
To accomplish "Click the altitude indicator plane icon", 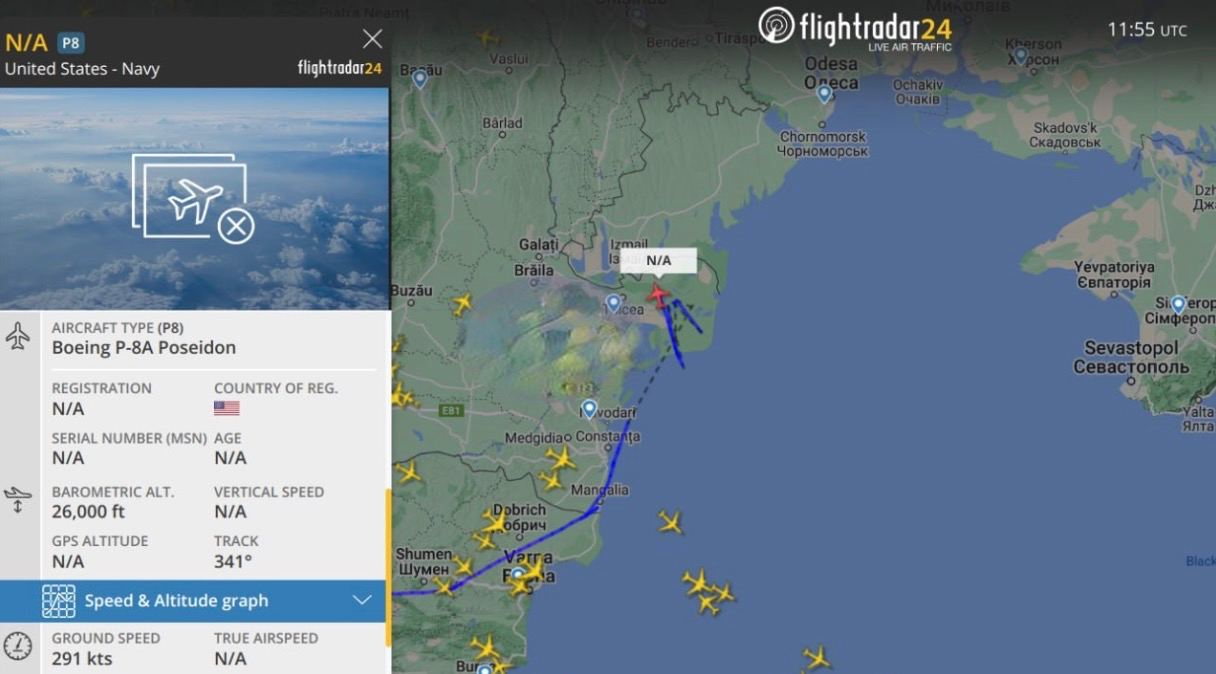I will click(x=18, y=499).
